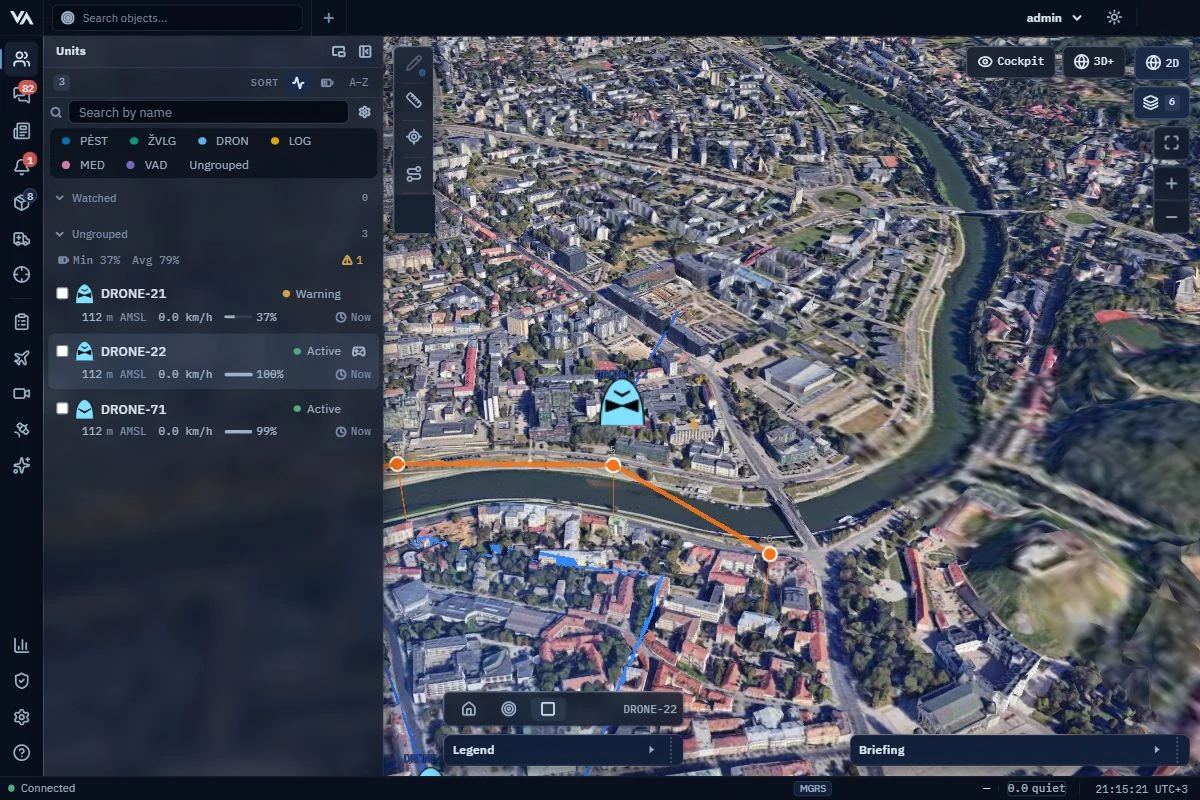The width and height of the screenshot is (1200, 800).
Task: Open Cockpit view
Action: [x=1011, y=61]
